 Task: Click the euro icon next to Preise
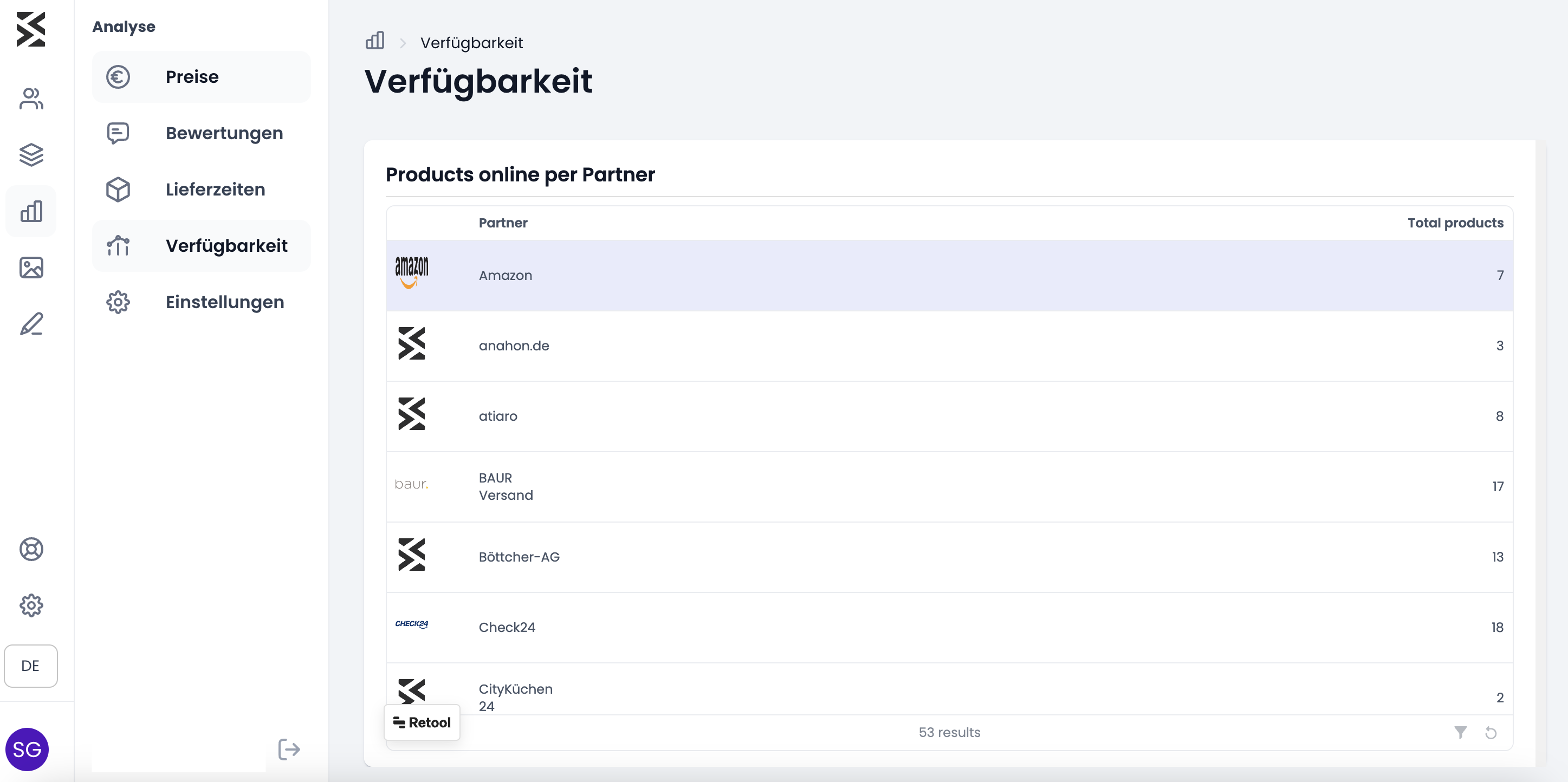[x=118, y=77]
